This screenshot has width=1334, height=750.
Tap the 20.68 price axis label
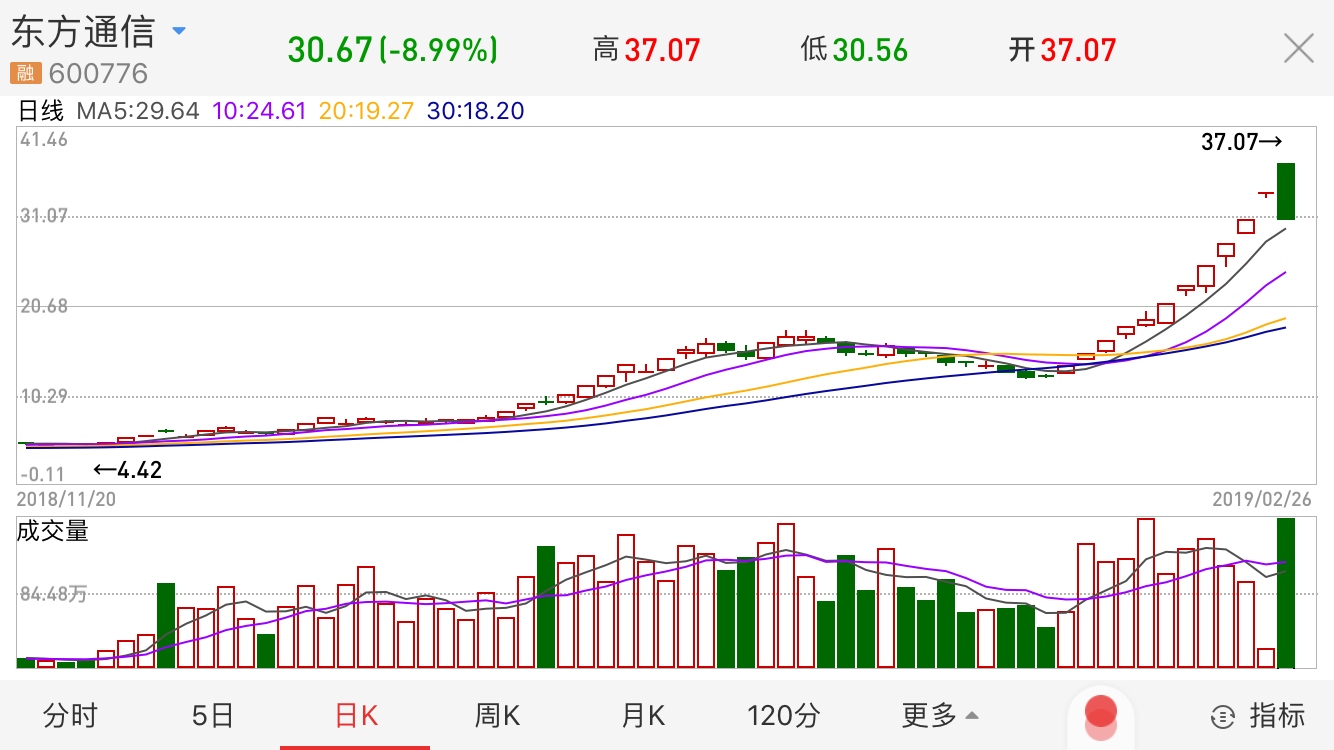coord(44,305)
